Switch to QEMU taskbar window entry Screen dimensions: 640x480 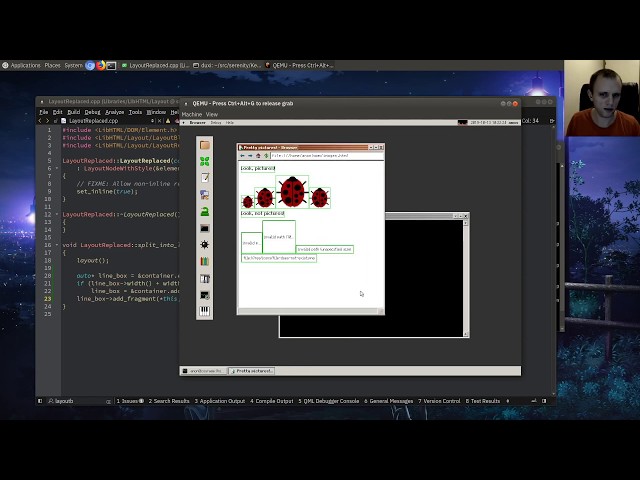click(x=299, y=65)
